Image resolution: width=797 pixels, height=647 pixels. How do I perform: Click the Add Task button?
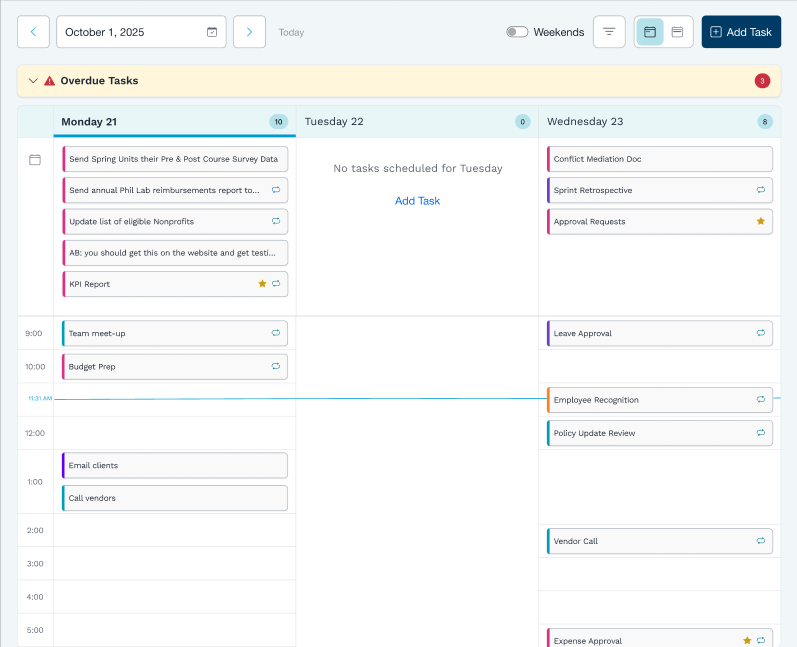click(x=741, y=32)
